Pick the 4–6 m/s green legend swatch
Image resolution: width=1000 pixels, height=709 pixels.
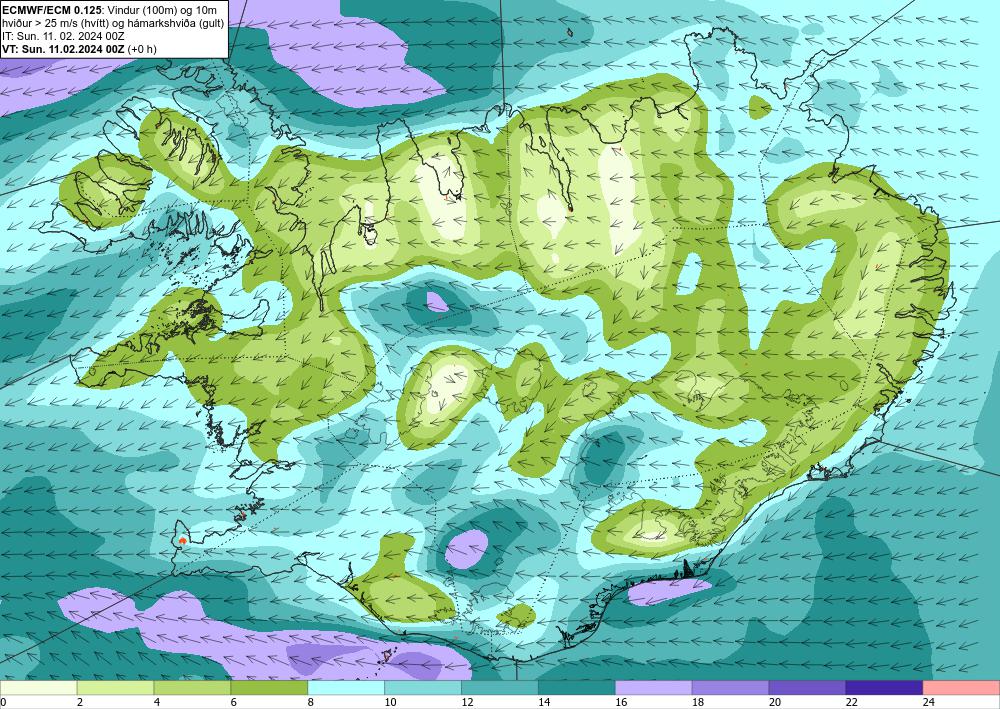coord(192,688)
